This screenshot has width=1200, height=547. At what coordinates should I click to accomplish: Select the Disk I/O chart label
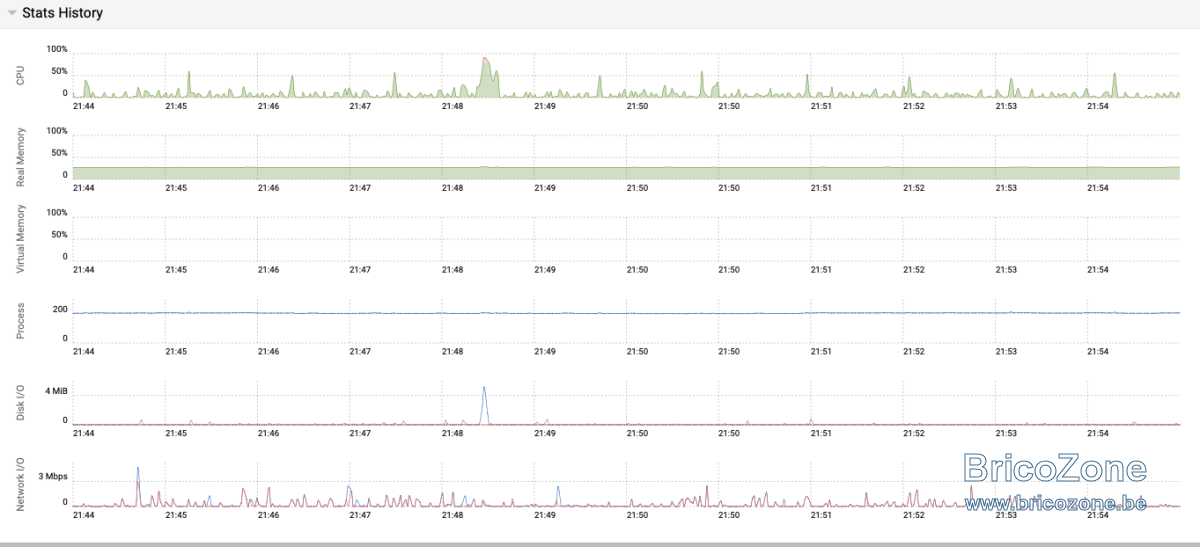tap(21, 401)
